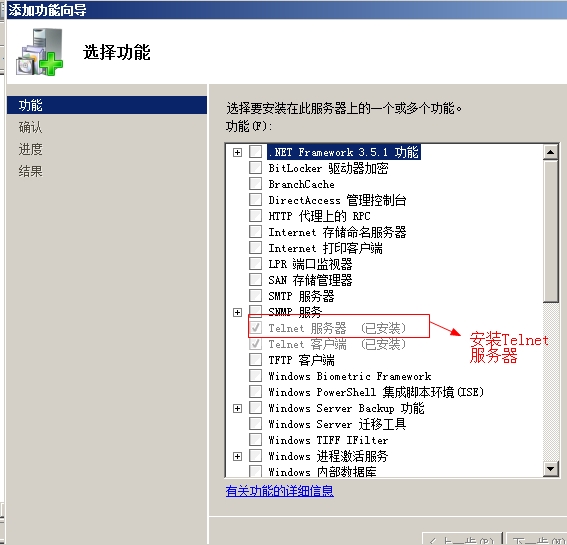Check the .NET Framework 3.5.1 功能 checkbox
567x545 pixels.
255,152
